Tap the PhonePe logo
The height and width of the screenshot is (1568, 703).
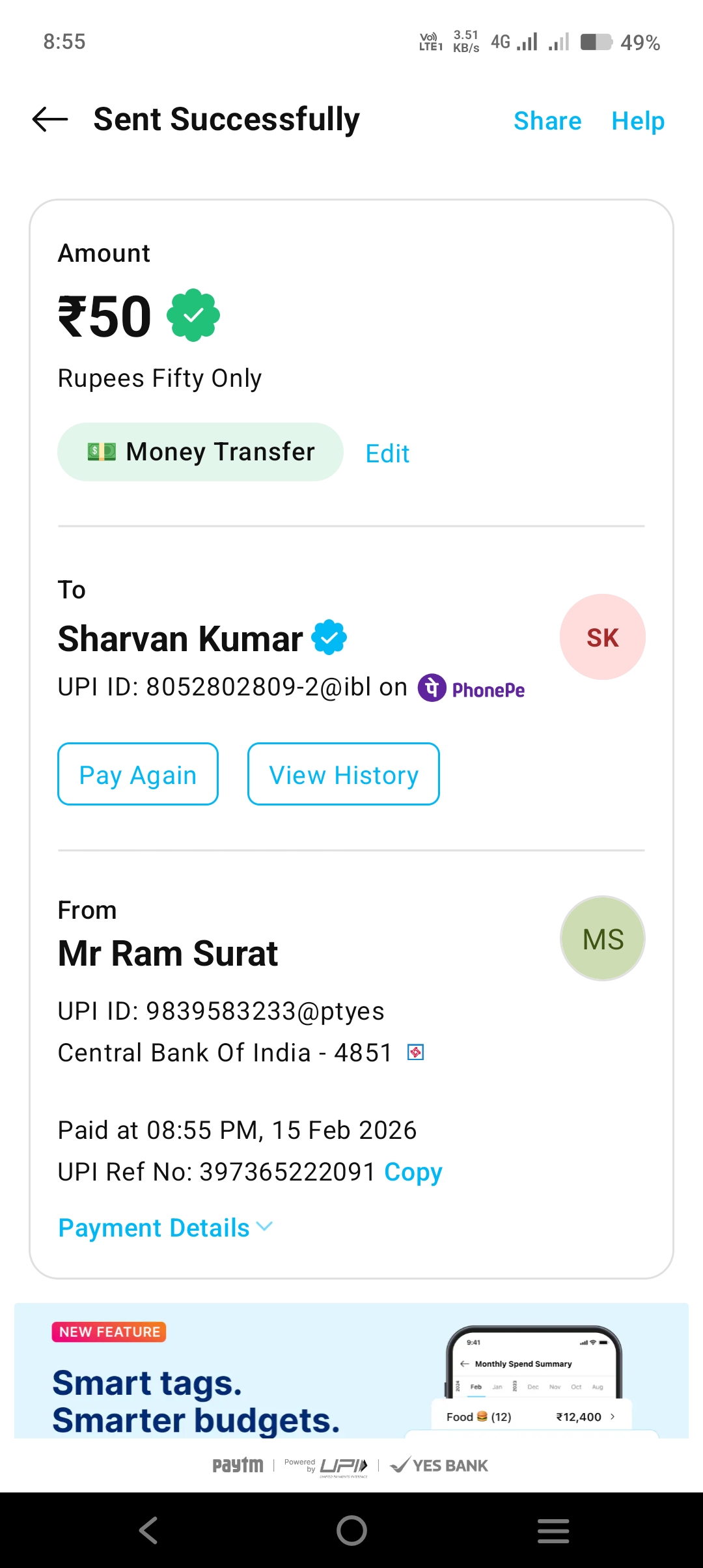click(471, 688)
